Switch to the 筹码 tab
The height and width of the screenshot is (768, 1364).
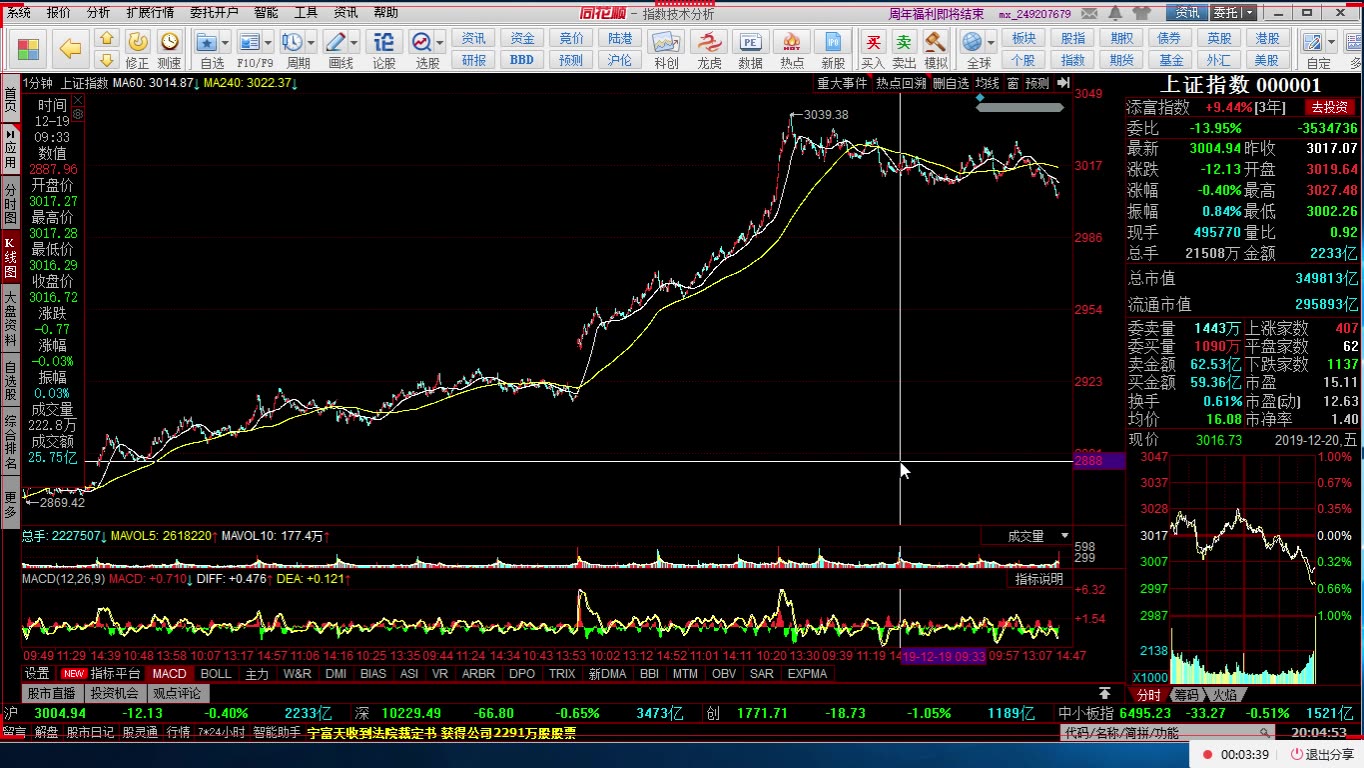click(1186, 695)
